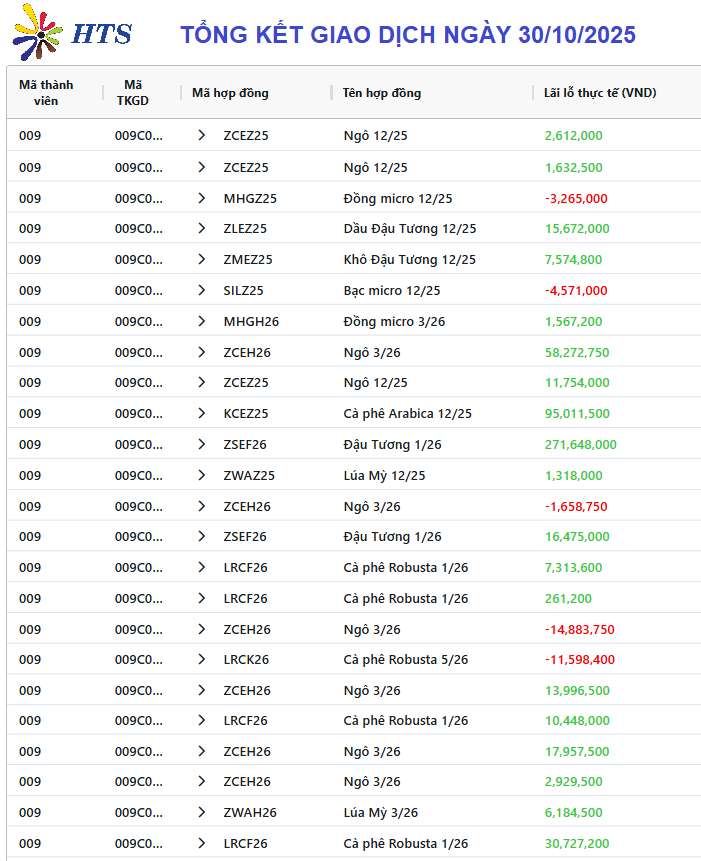Image resolution: width=701 pixels, height=861 pixels.
Task: Sort by Lãi lỗ thực tế (VND) header
Action: (x=599, y=93)
